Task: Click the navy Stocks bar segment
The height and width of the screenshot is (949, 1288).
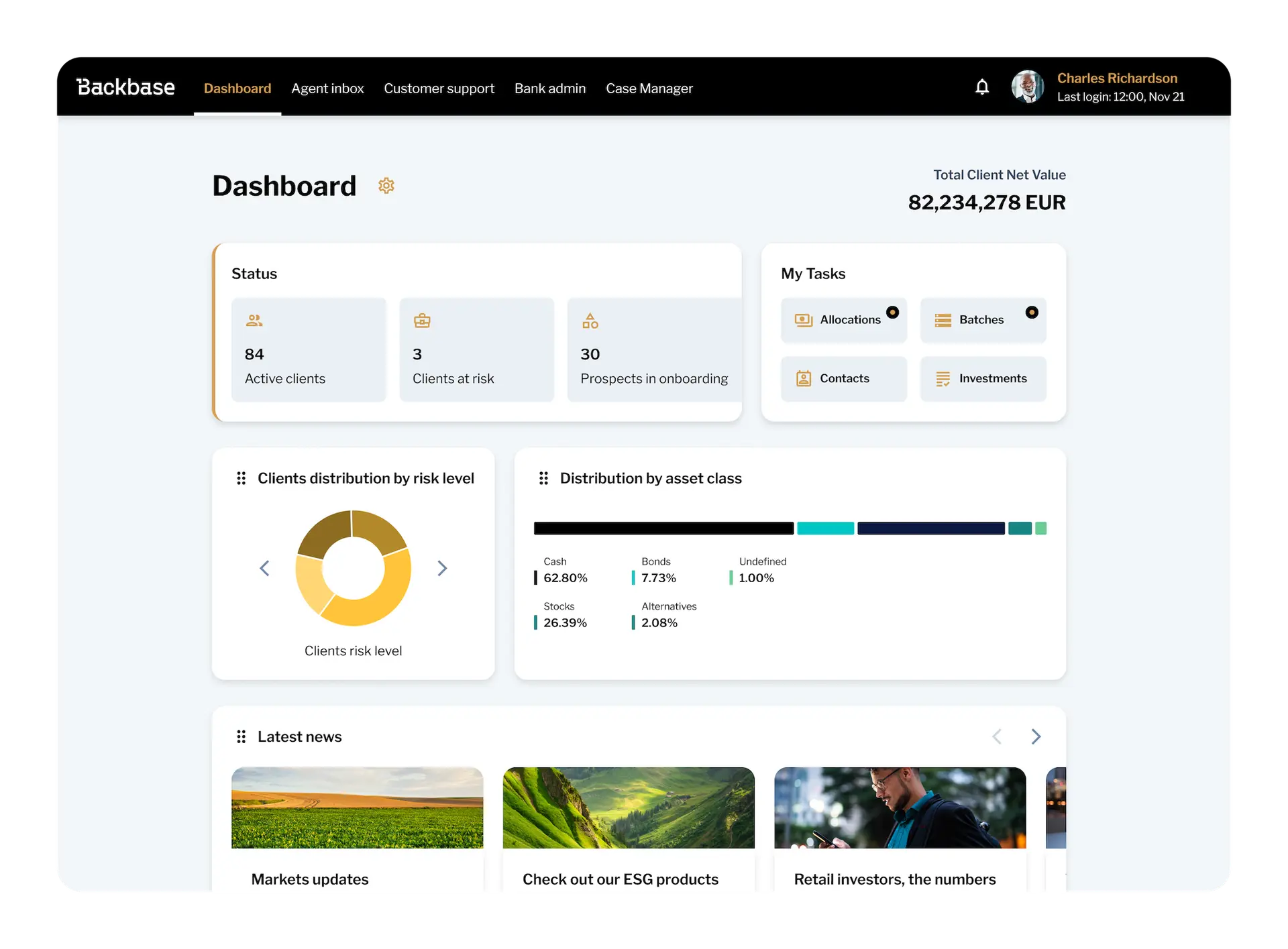Action: pyautogui.click(x=930, y=528)
